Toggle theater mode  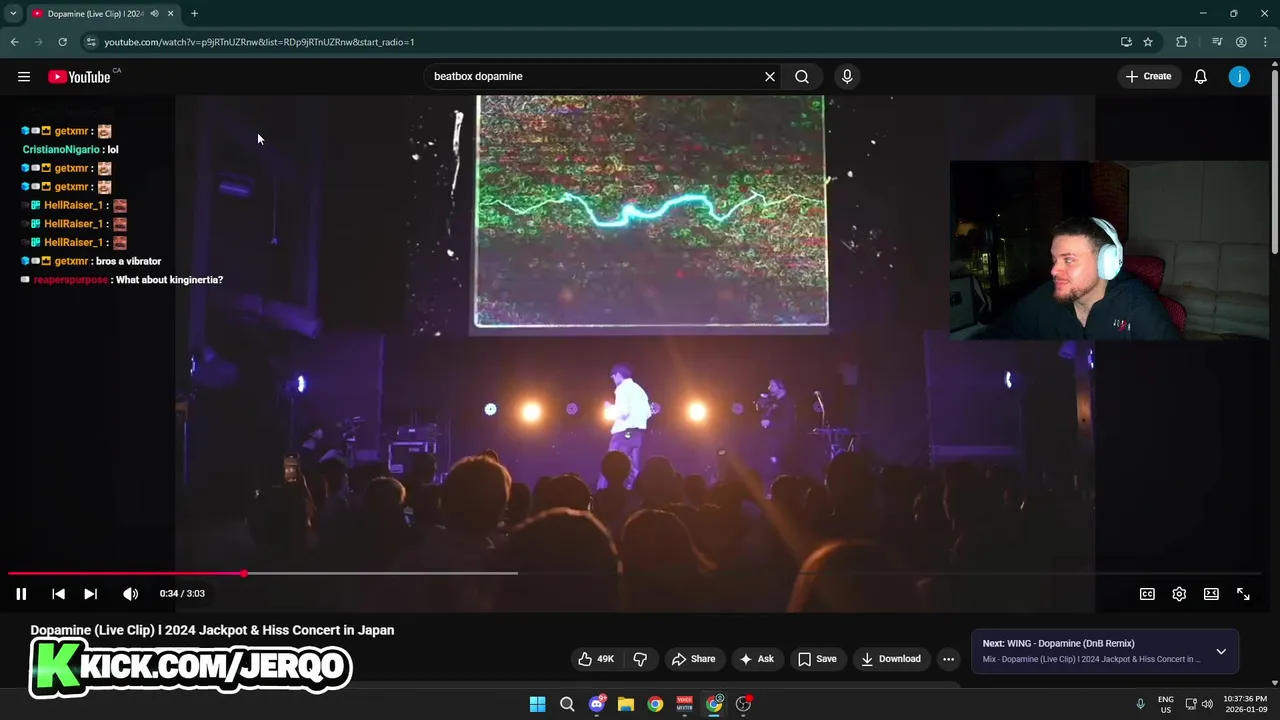pyautogui.click(x=1211, y=594)
